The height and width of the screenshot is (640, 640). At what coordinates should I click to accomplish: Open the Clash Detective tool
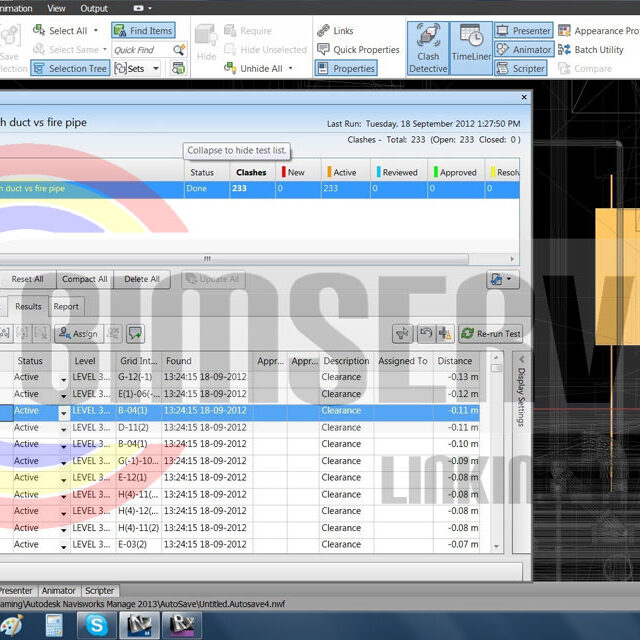pyautogui.click(x=427, y=48)
